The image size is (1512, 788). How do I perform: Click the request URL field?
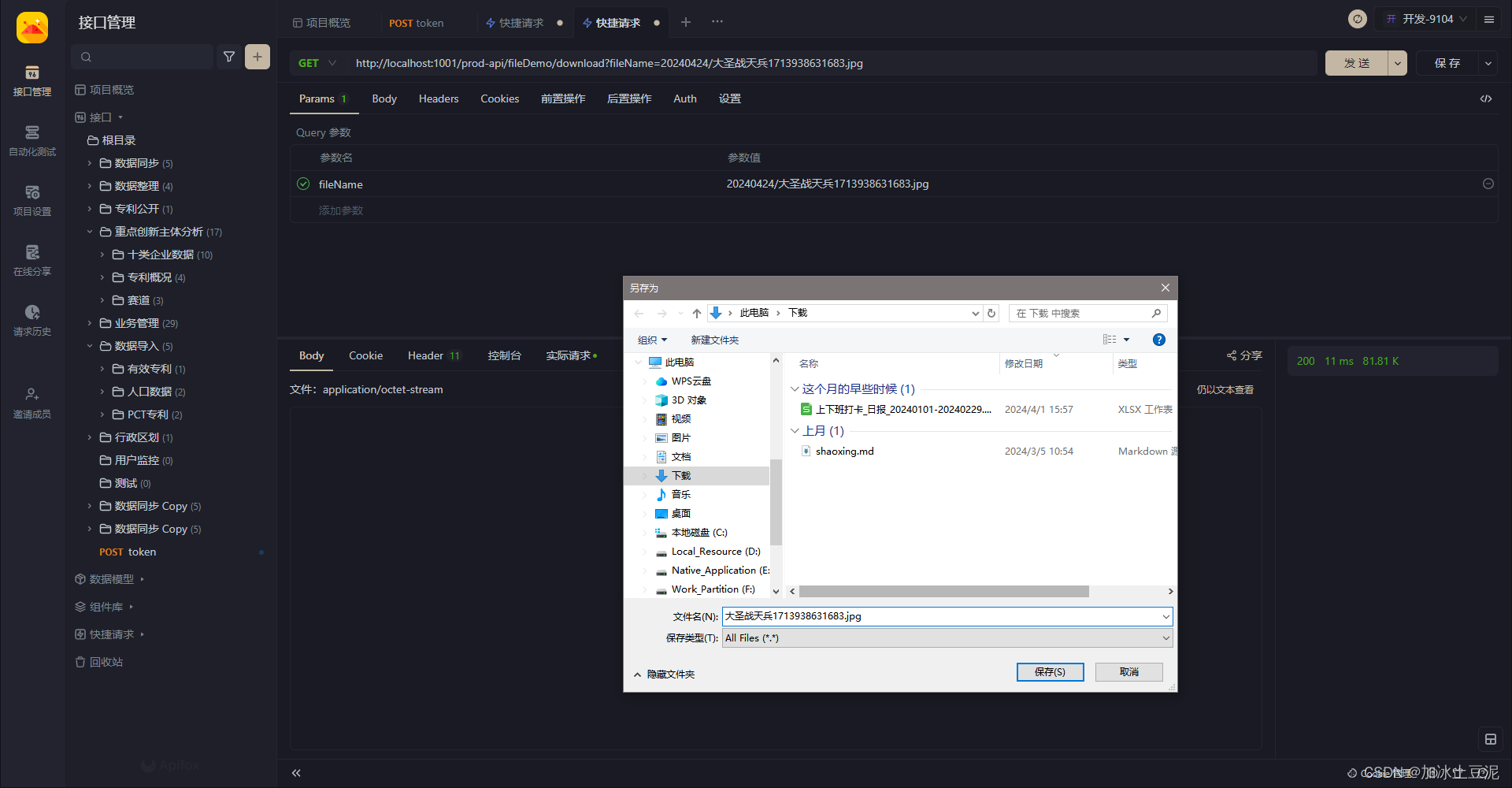pos(832,63)
